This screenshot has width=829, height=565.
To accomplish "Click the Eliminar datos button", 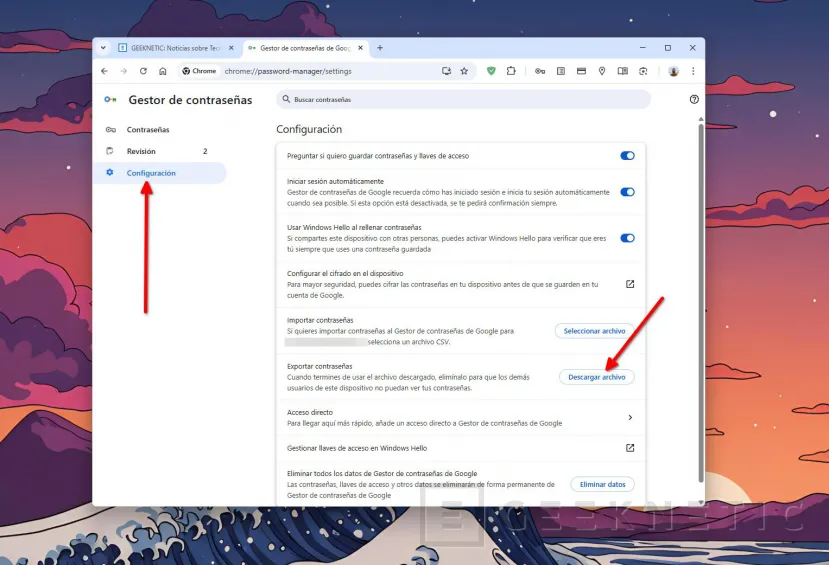I will 602,484.
